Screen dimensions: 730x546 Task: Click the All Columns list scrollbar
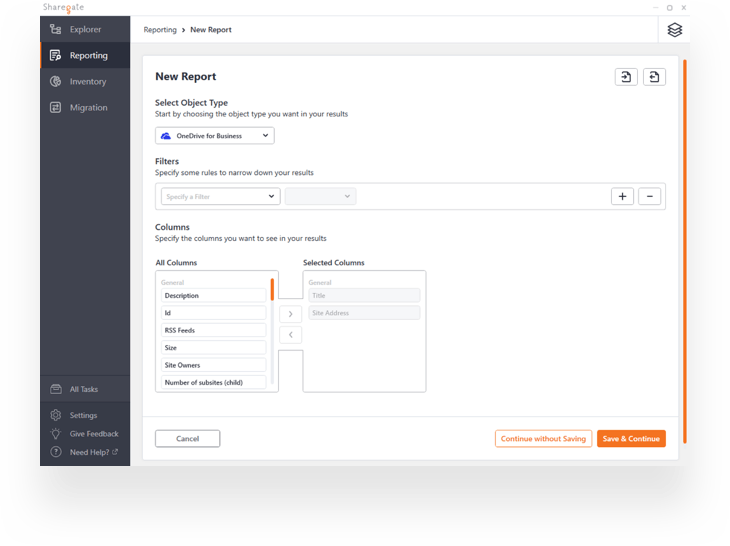272,289
